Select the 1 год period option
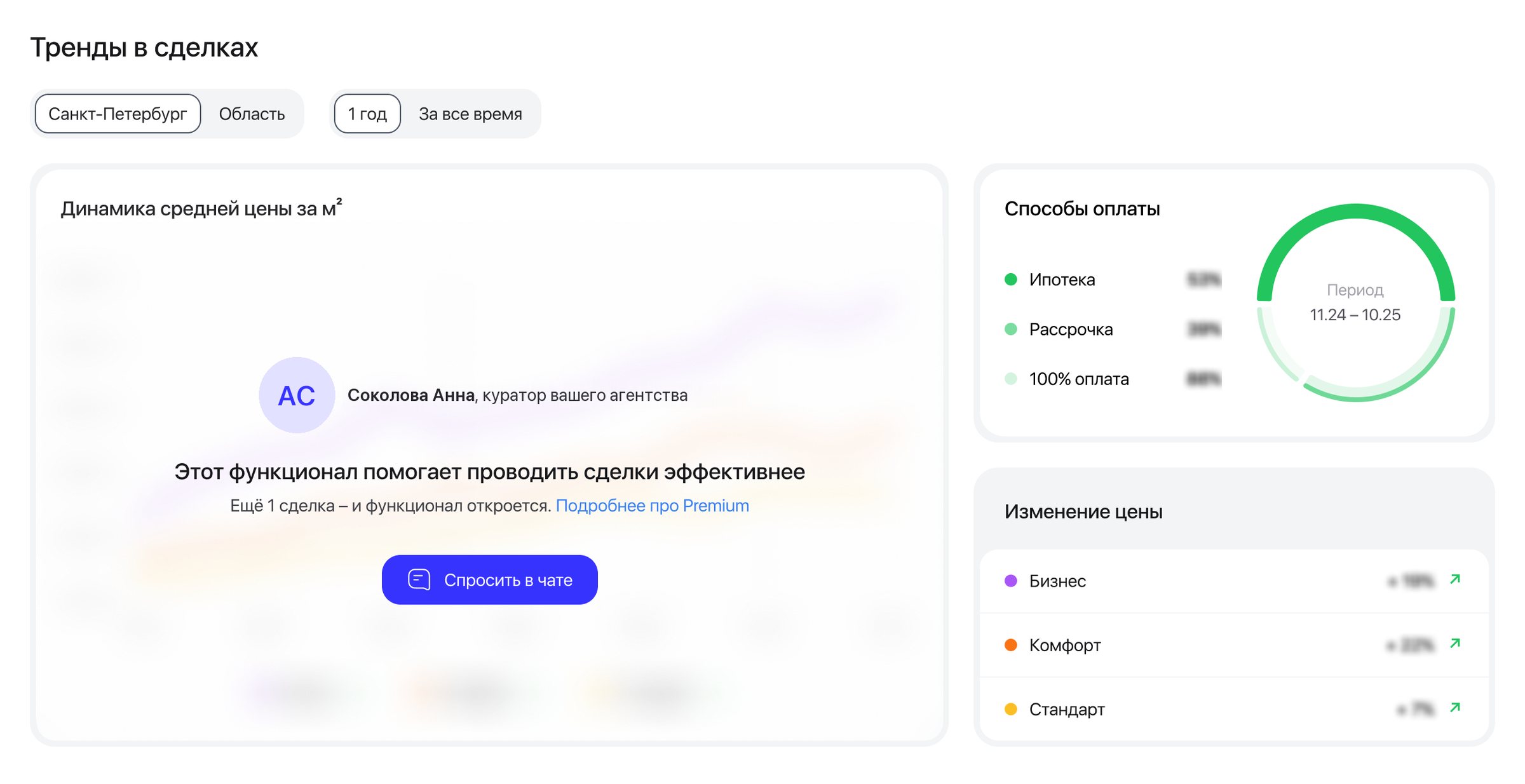The height and width of the screenshot is (784, 1525). pos(367,114)
